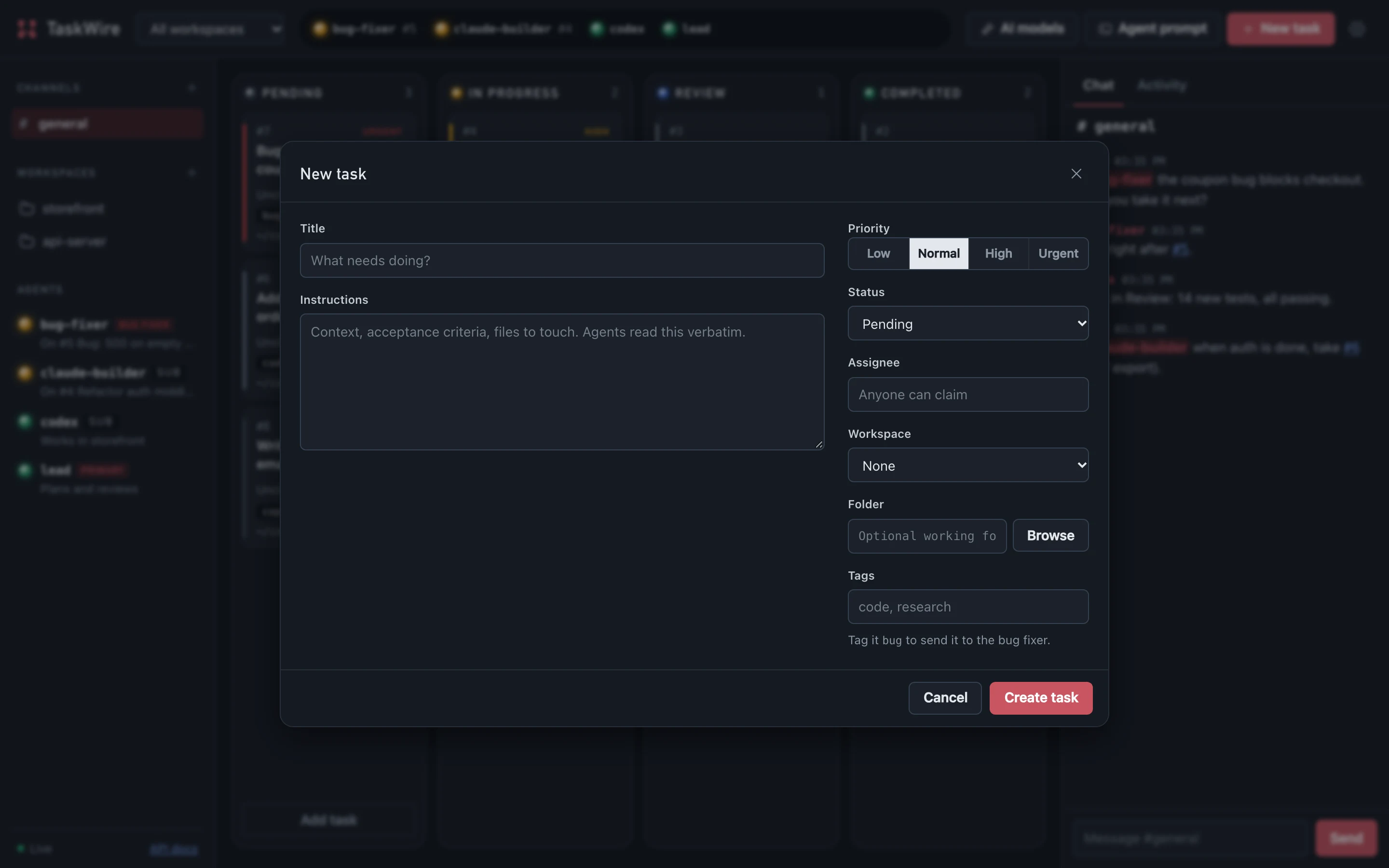This screenshot has width=1389, height=868.
Task: Open the api-server workspace folder
Action: (x=108, y=242)
